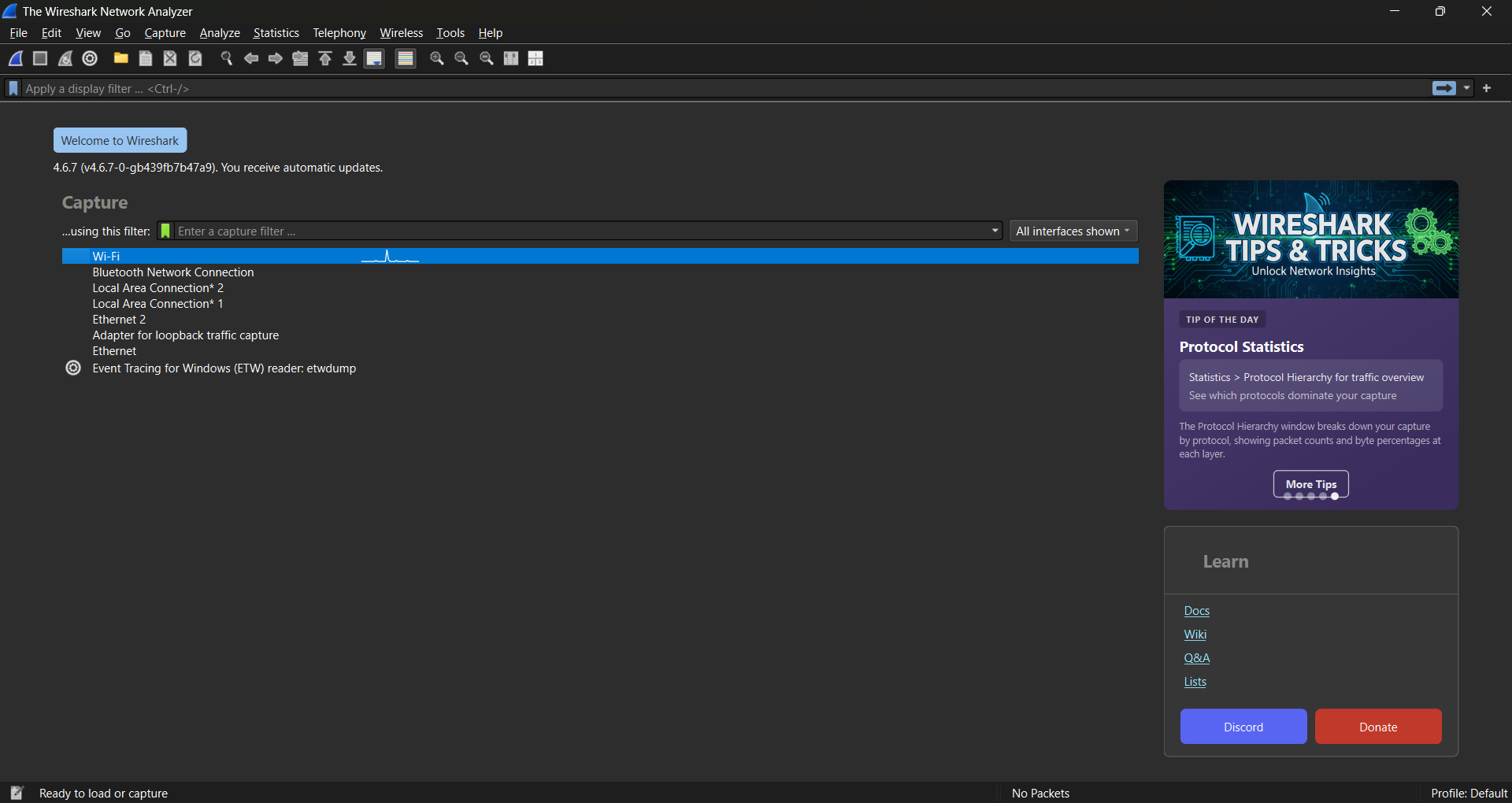Select the Wi-Fi interface row

pyautogui.click(x=600, y=257)
